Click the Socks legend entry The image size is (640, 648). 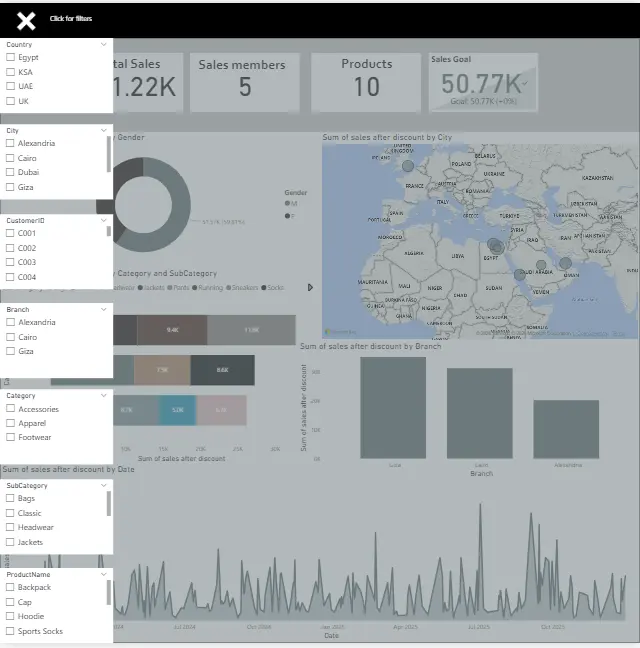272,287
